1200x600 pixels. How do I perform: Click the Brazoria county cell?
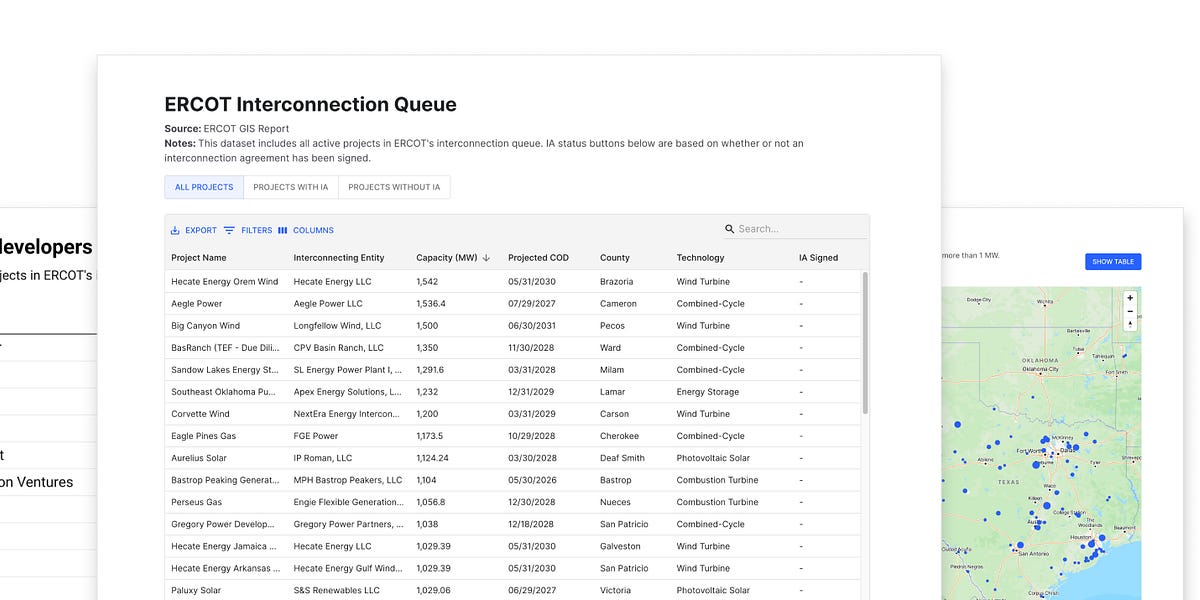(617, 282)
